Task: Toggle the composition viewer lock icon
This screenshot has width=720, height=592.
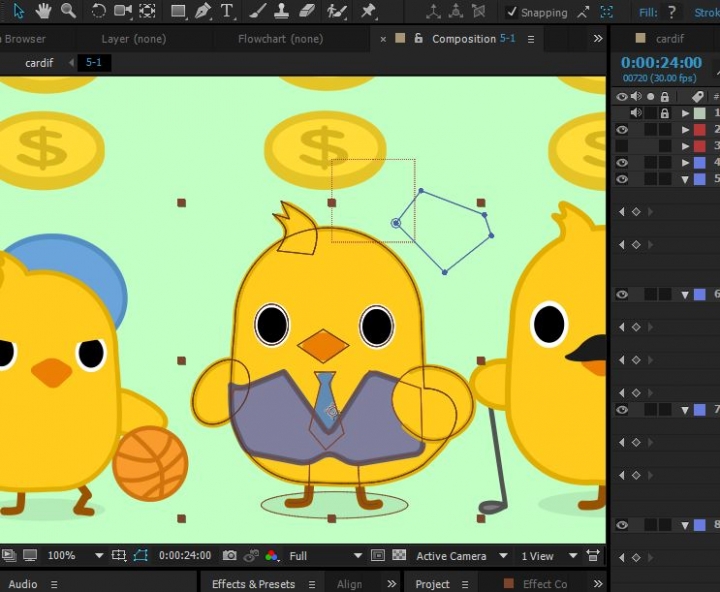Action: pyautogui.click(x=418, y=38)
